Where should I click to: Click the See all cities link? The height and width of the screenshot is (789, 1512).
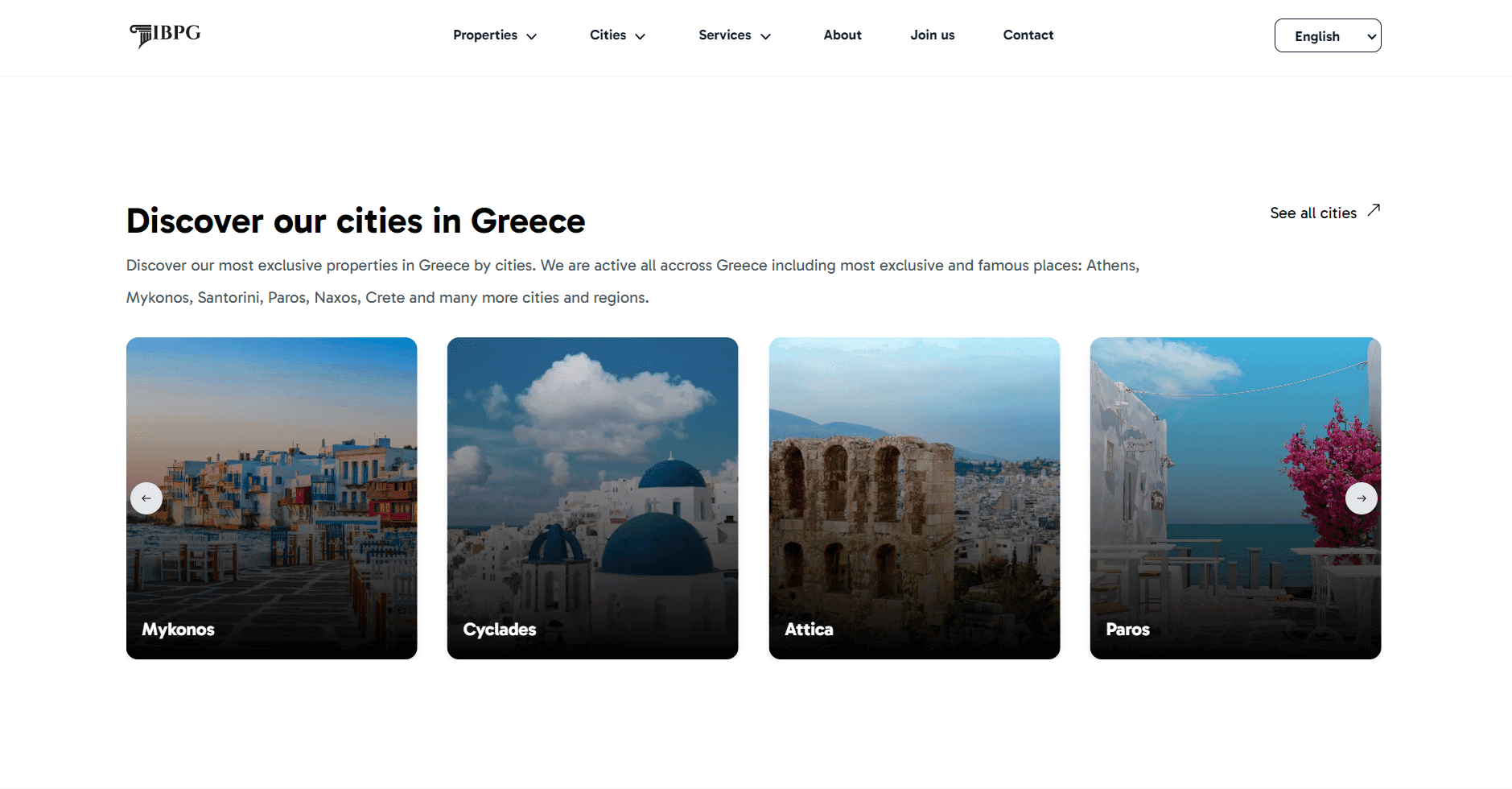pos(1312,213)
